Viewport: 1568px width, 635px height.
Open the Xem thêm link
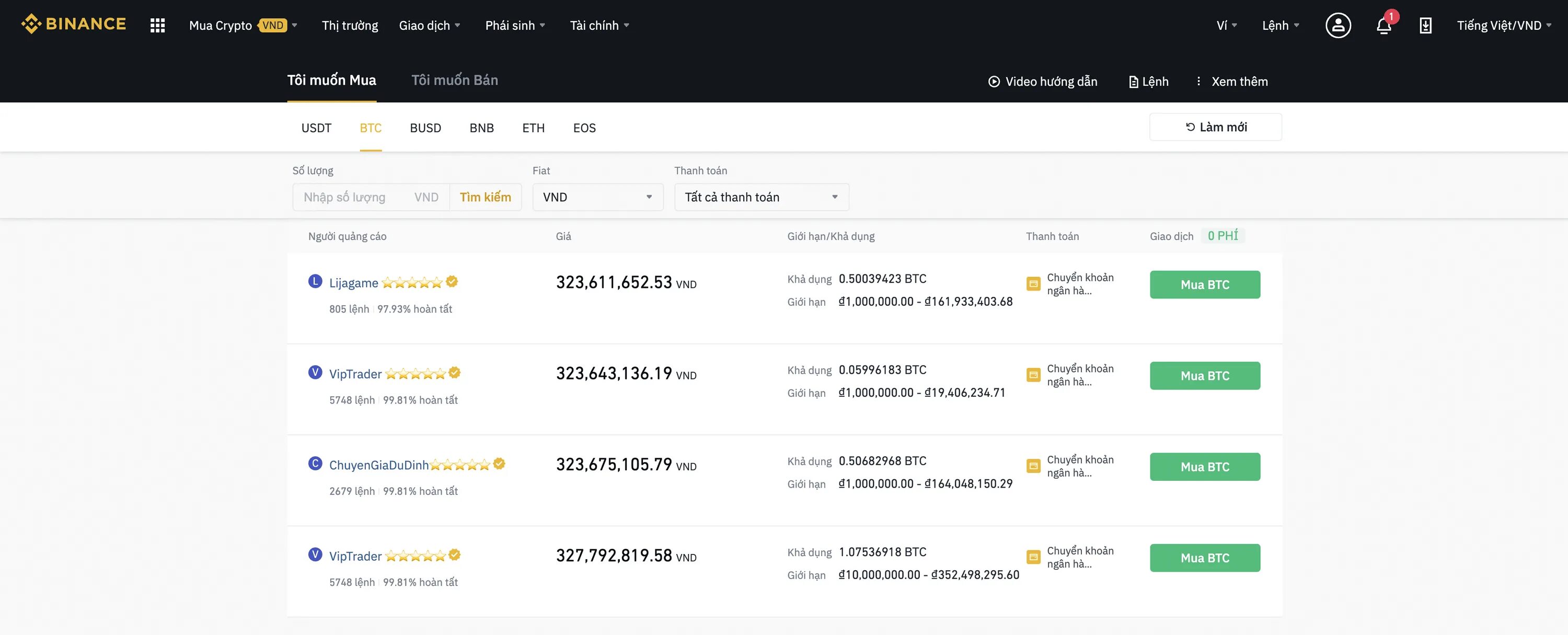1231,82
